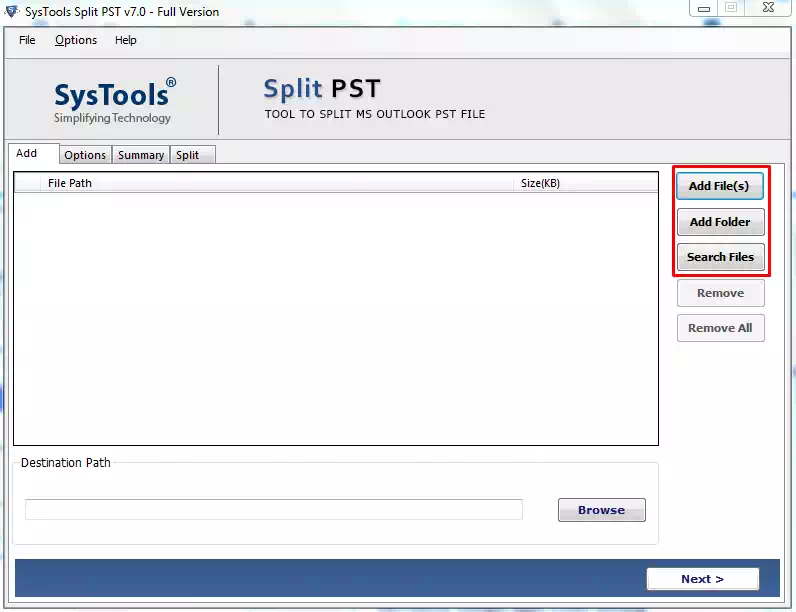Click the Remove All button
796x612 pixels.
720,328
